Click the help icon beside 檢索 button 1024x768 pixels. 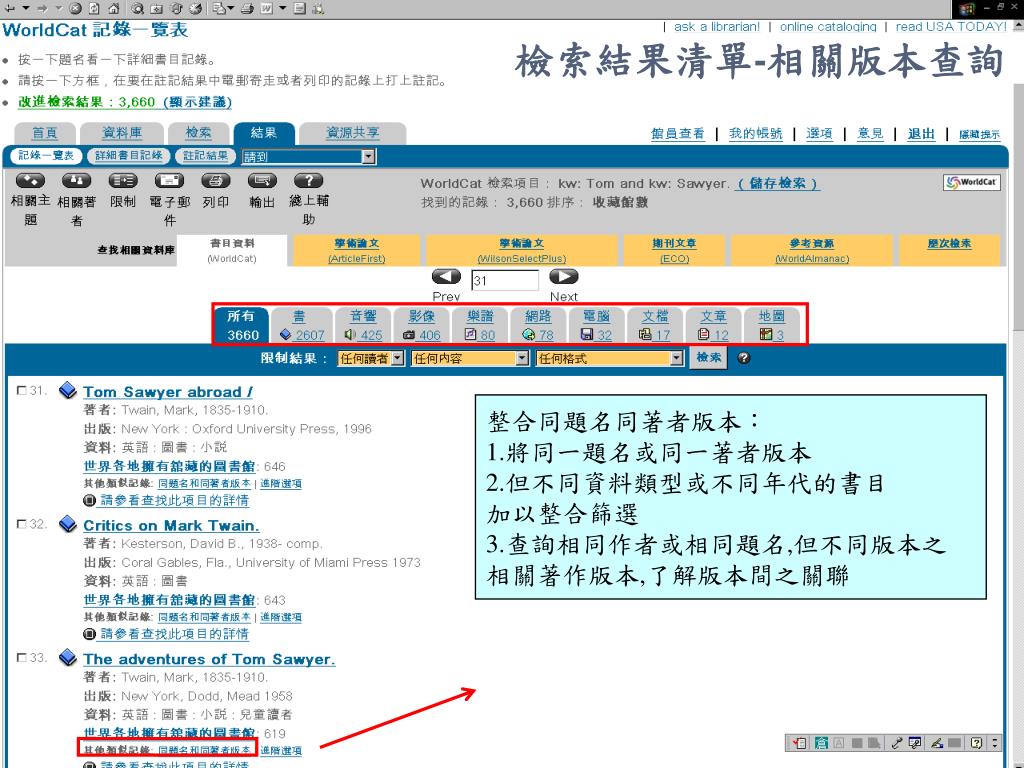coord(743,358)
